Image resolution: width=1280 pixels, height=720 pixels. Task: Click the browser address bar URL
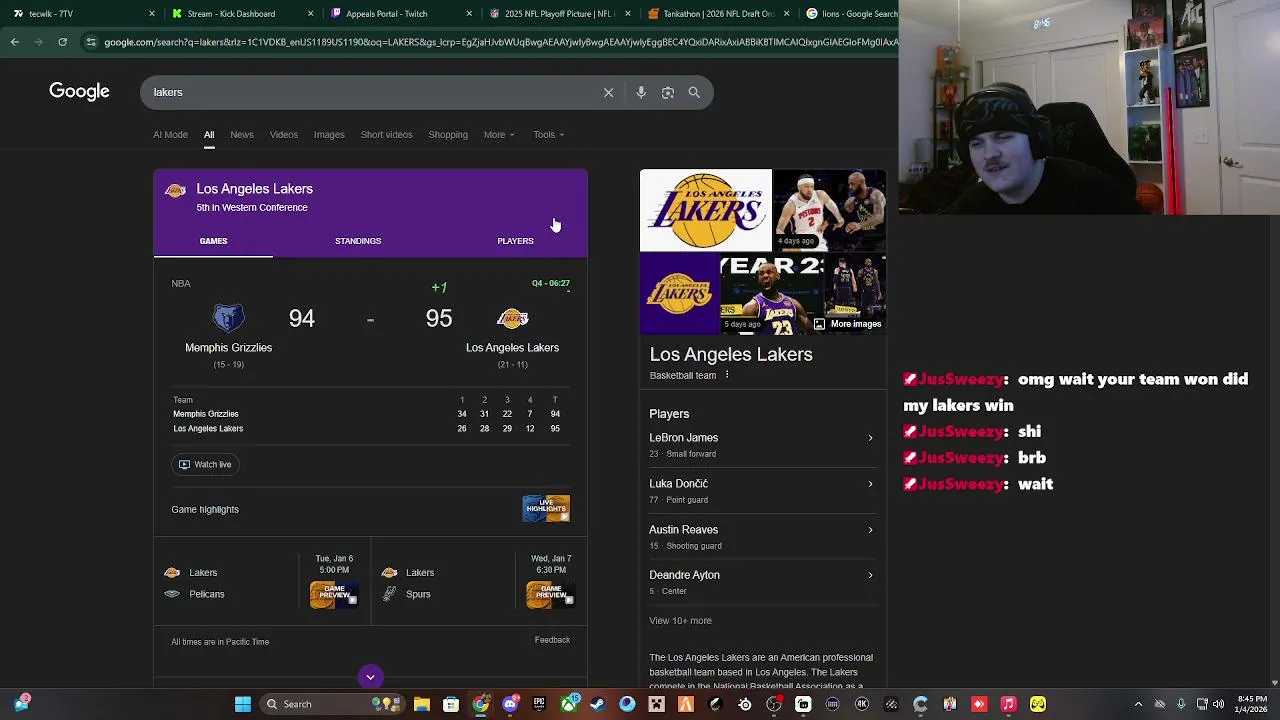[500, 42]
